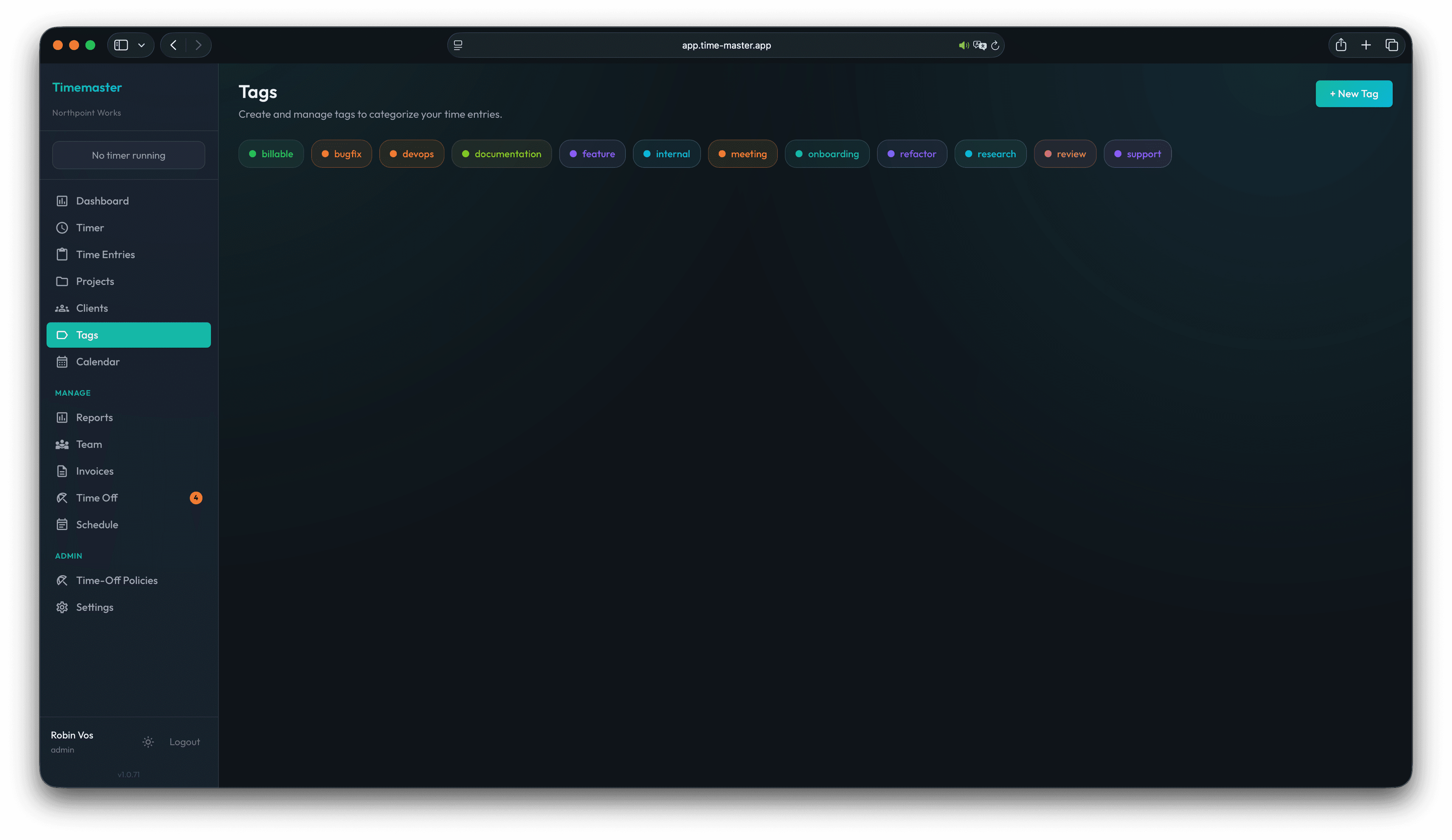Image resolution: width=1452 pixels, height=840 pixels.
Task: Open the meeting tag
Action: point(742,154)
